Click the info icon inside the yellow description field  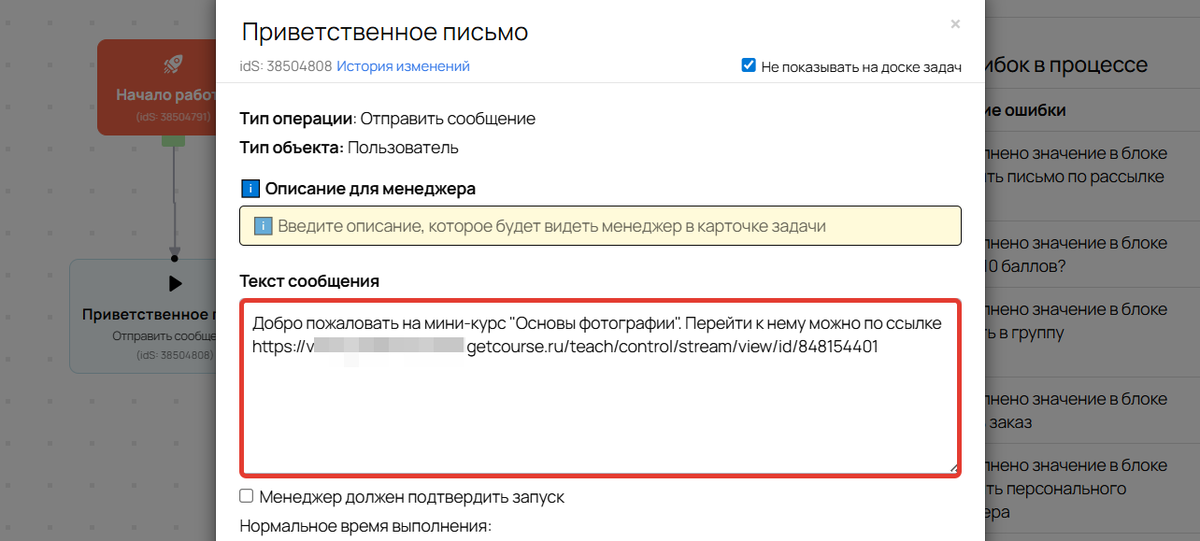[263, 226]
